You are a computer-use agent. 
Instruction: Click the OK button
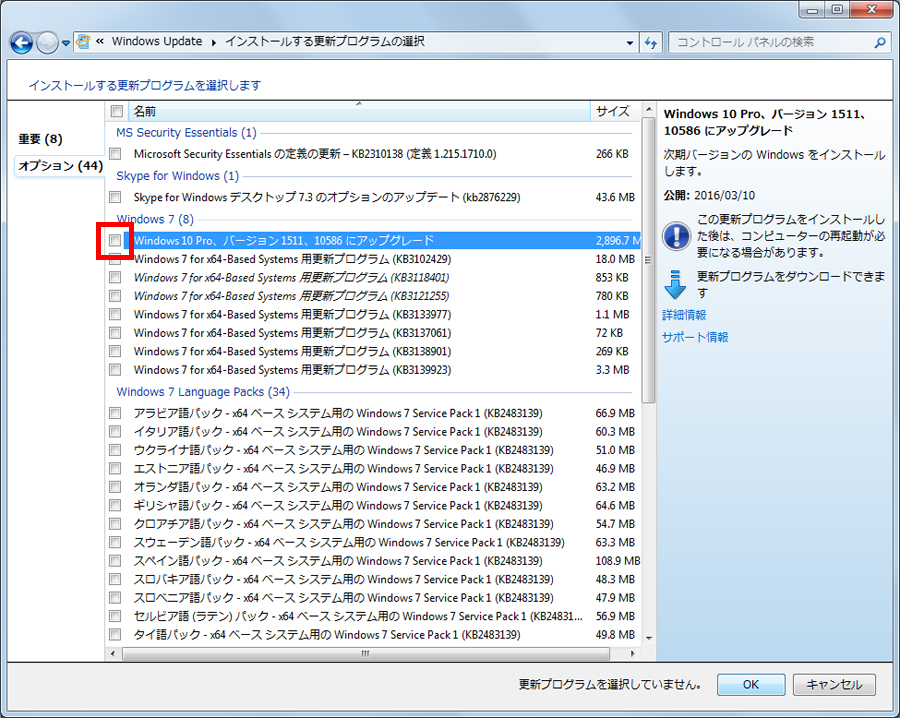pos(751,685)
